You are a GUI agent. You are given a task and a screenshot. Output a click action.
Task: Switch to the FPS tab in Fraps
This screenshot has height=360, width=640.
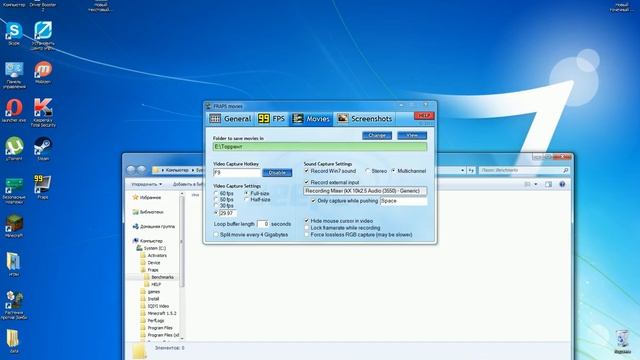tap(271, 119)
